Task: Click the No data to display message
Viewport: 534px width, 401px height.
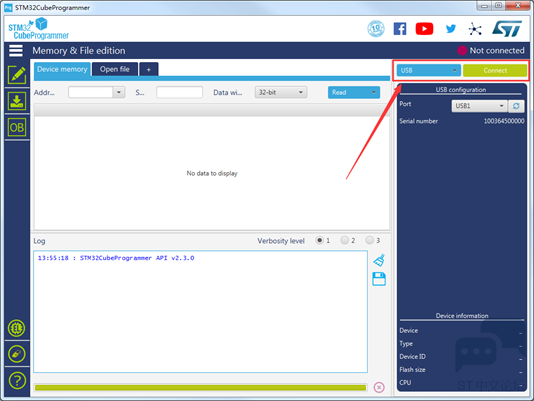Action: [x=212, y=173]
